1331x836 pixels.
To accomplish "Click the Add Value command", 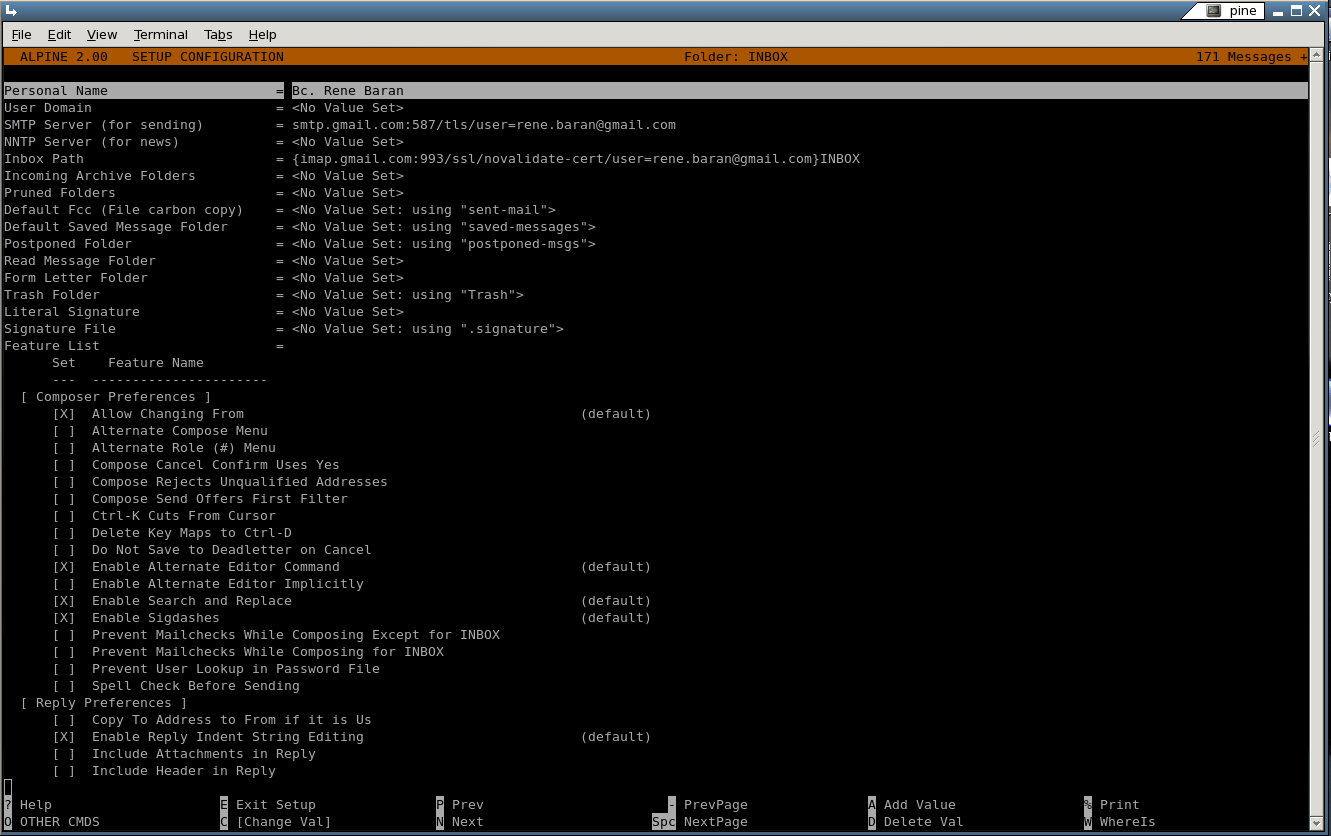I will [919, 805].
